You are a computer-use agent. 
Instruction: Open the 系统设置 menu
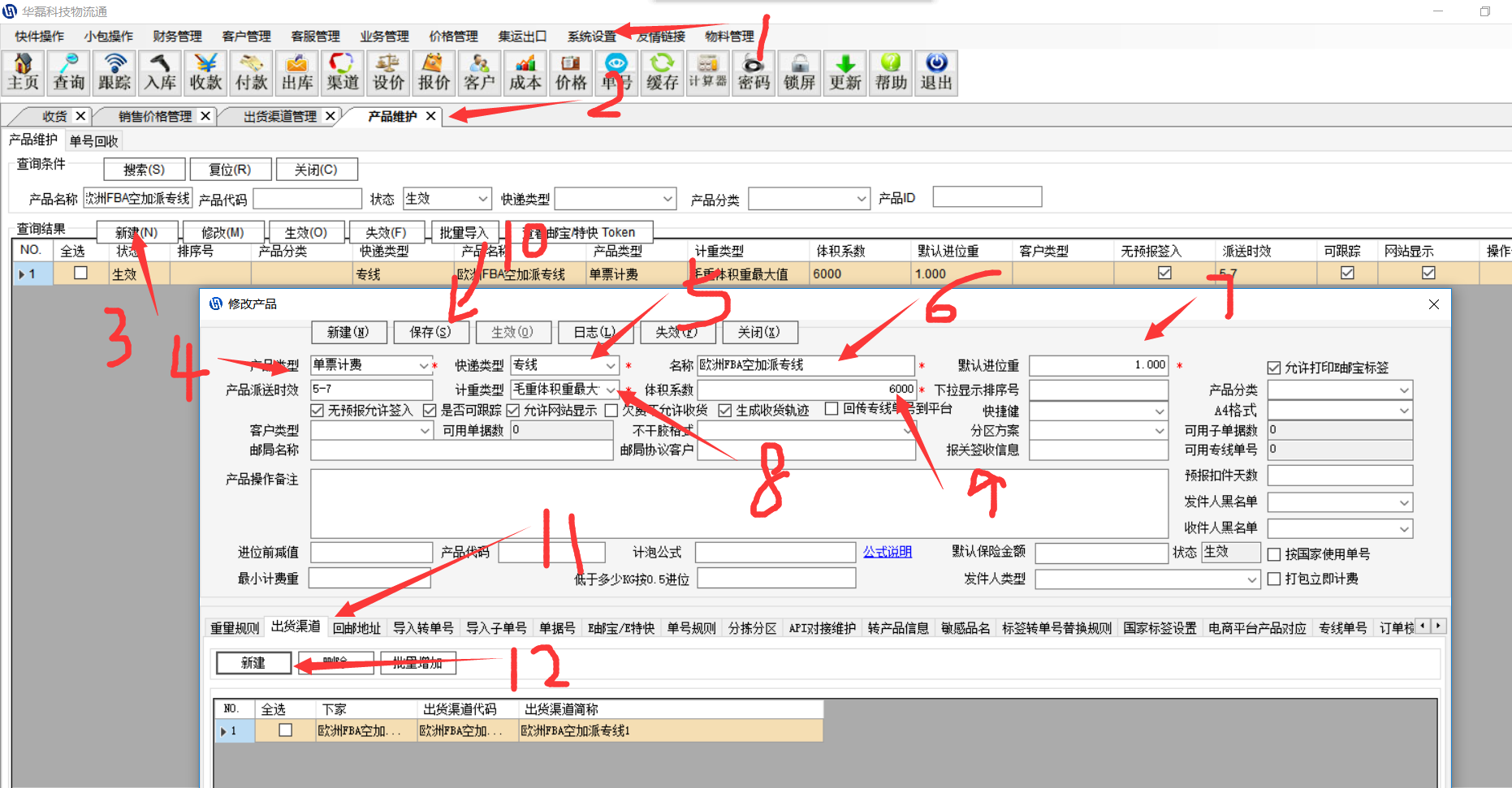[x=591, y=37]
